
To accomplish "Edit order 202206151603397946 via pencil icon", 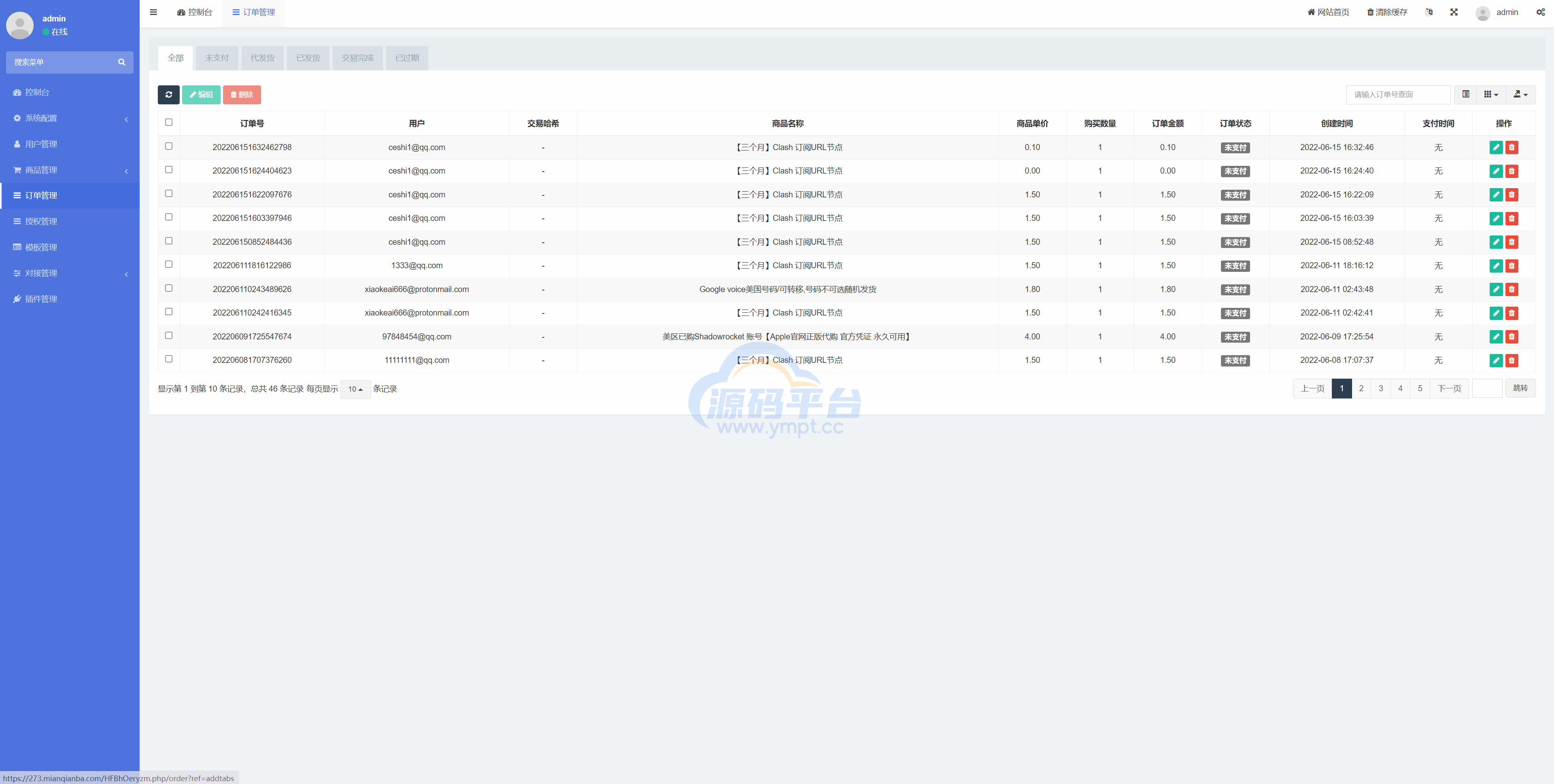I will tap(1496, 218).
